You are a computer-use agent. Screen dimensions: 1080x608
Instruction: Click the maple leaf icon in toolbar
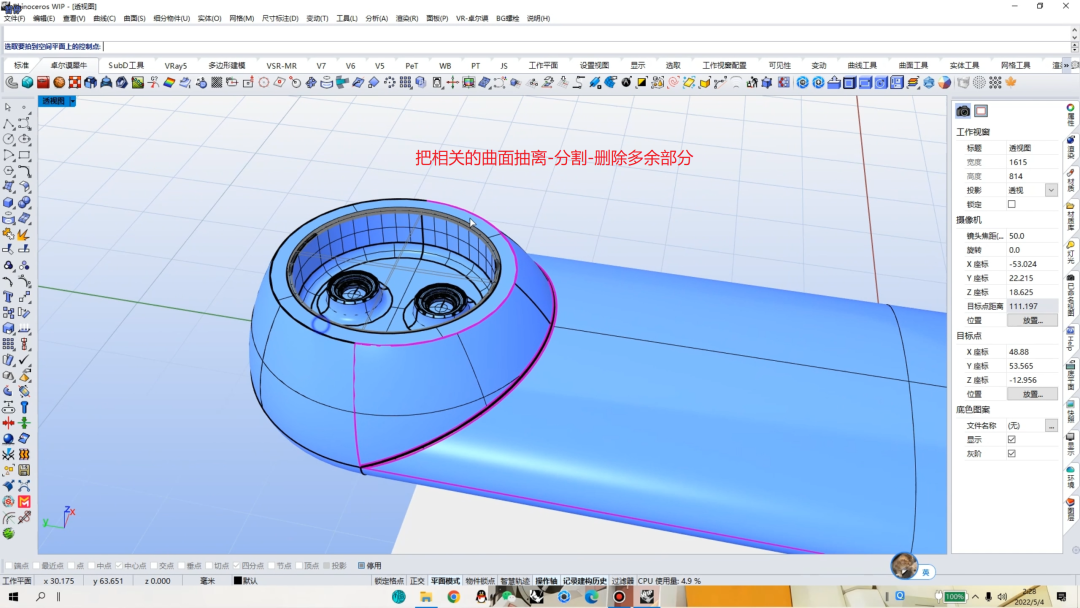click(x=1011, y=83)
